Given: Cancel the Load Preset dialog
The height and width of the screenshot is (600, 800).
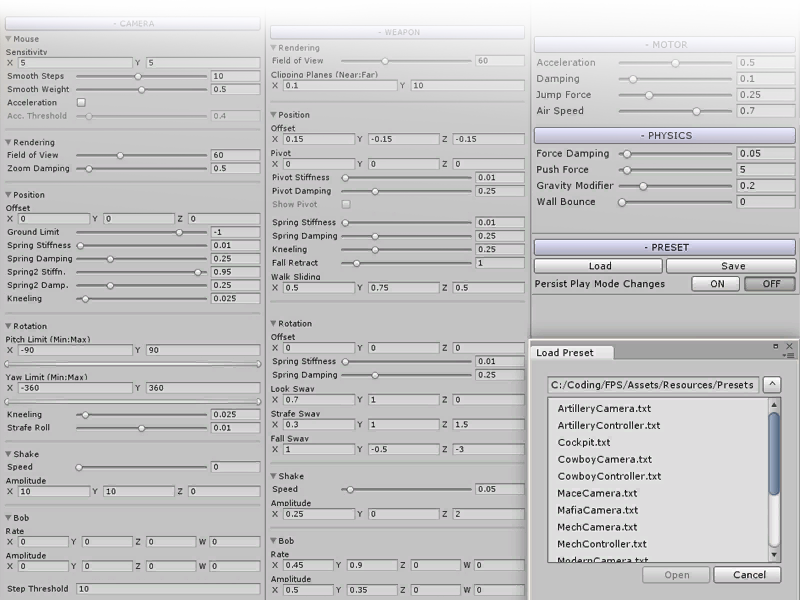Looking at the screenshot, I should coord(747,574).
